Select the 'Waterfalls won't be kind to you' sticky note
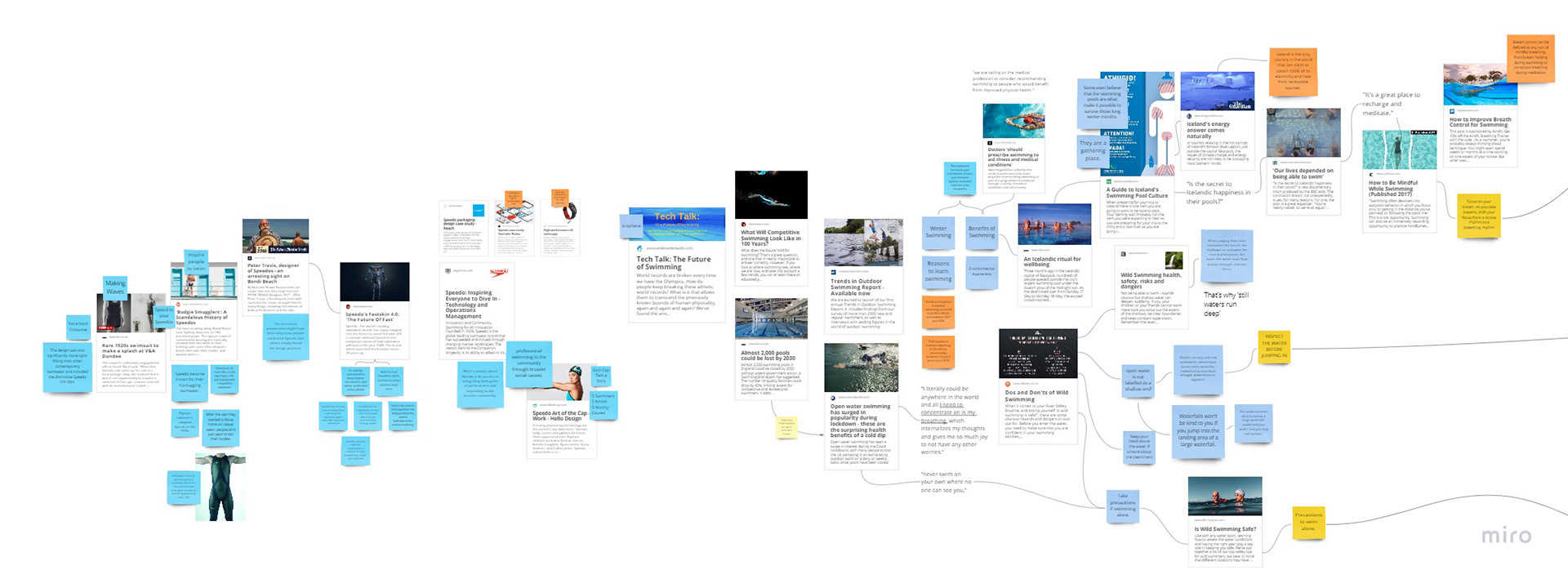Viewport: 1568px width, 579px height. [x=1197, y=430]
